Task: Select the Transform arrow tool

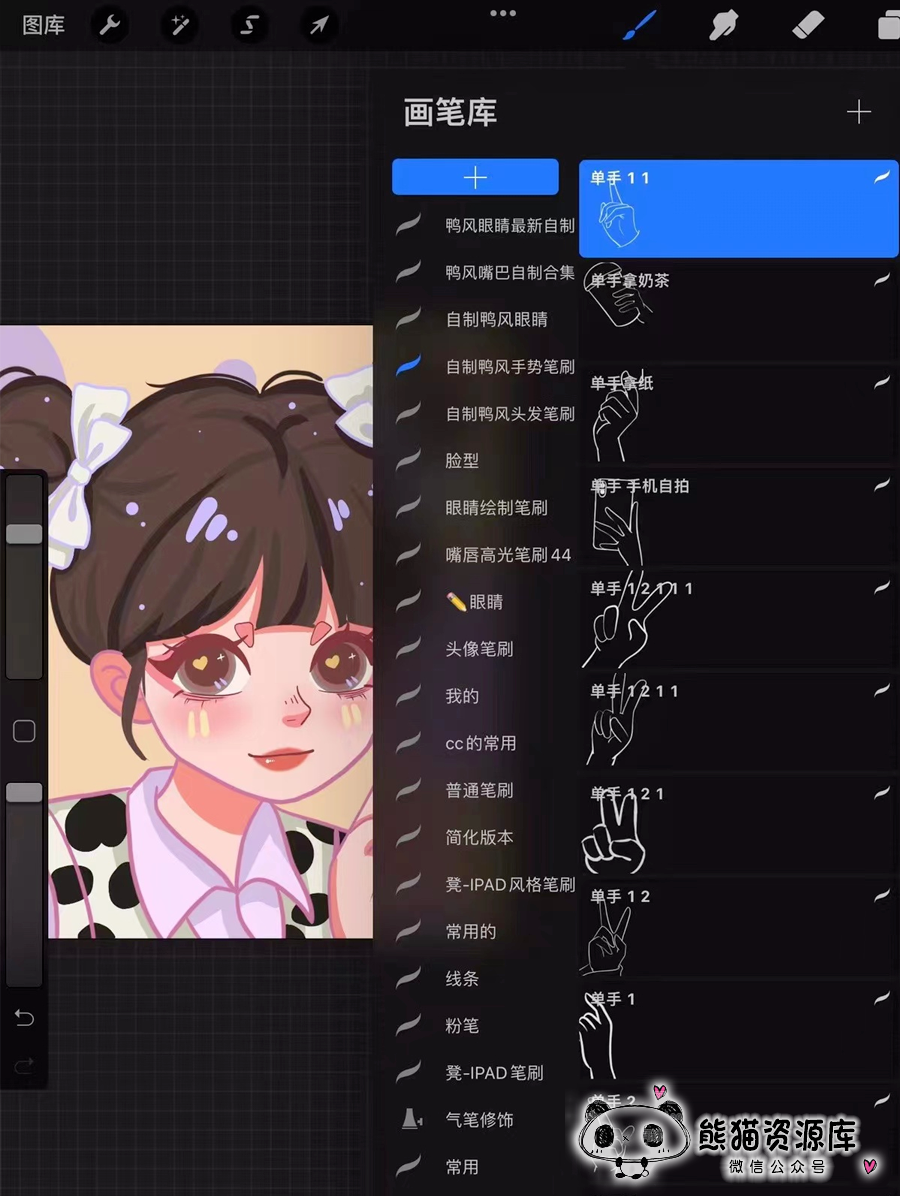Action: [x=318, y=25]
